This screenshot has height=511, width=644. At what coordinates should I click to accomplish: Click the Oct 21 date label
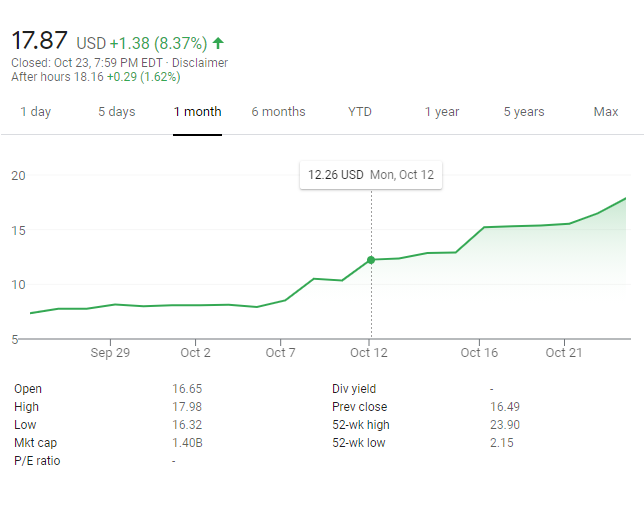[564, 352]
